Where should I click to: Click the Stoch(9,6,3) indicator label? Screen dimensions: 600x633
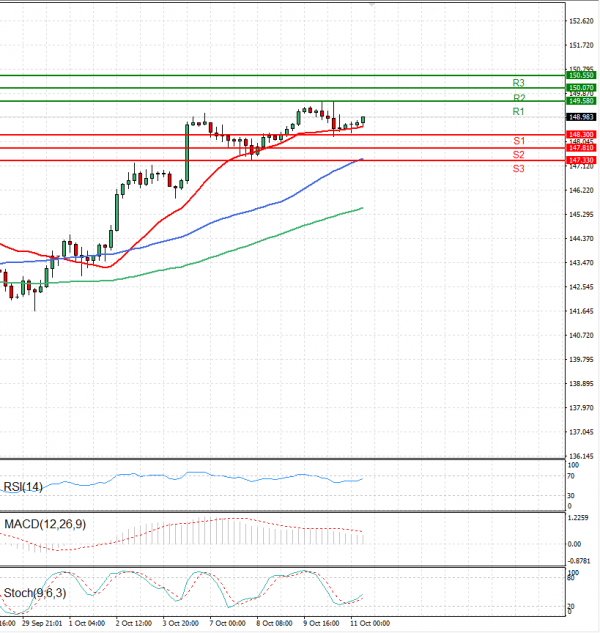pos(35,593)
